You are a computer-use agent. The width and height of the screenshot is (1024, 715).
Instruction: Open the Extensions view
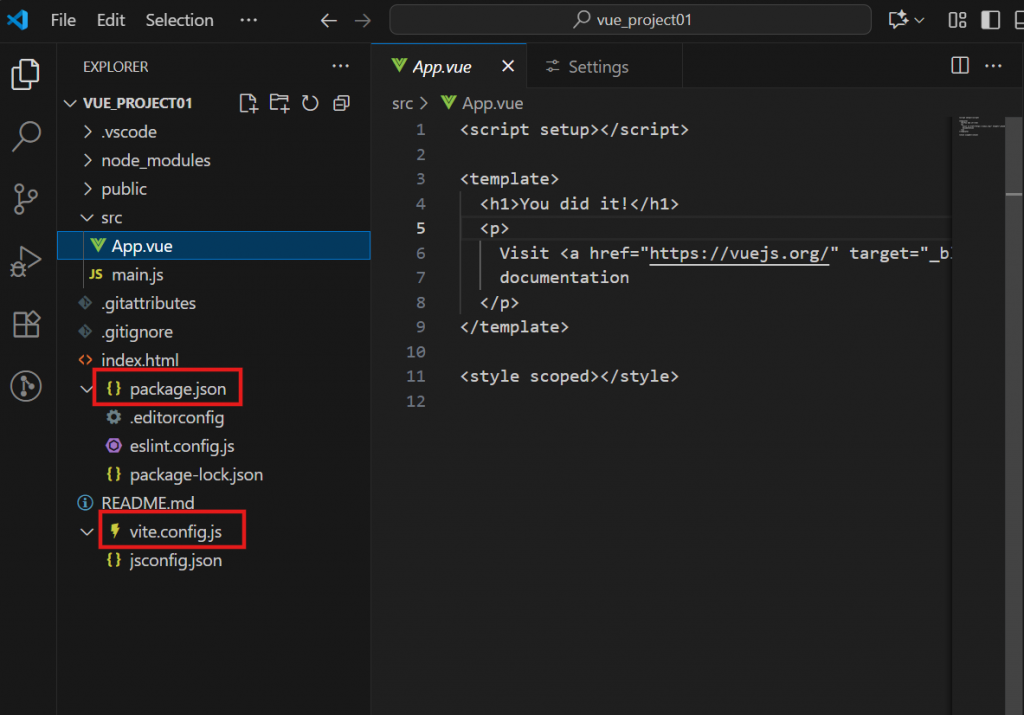pyautogui.click(x=26, y=324)
